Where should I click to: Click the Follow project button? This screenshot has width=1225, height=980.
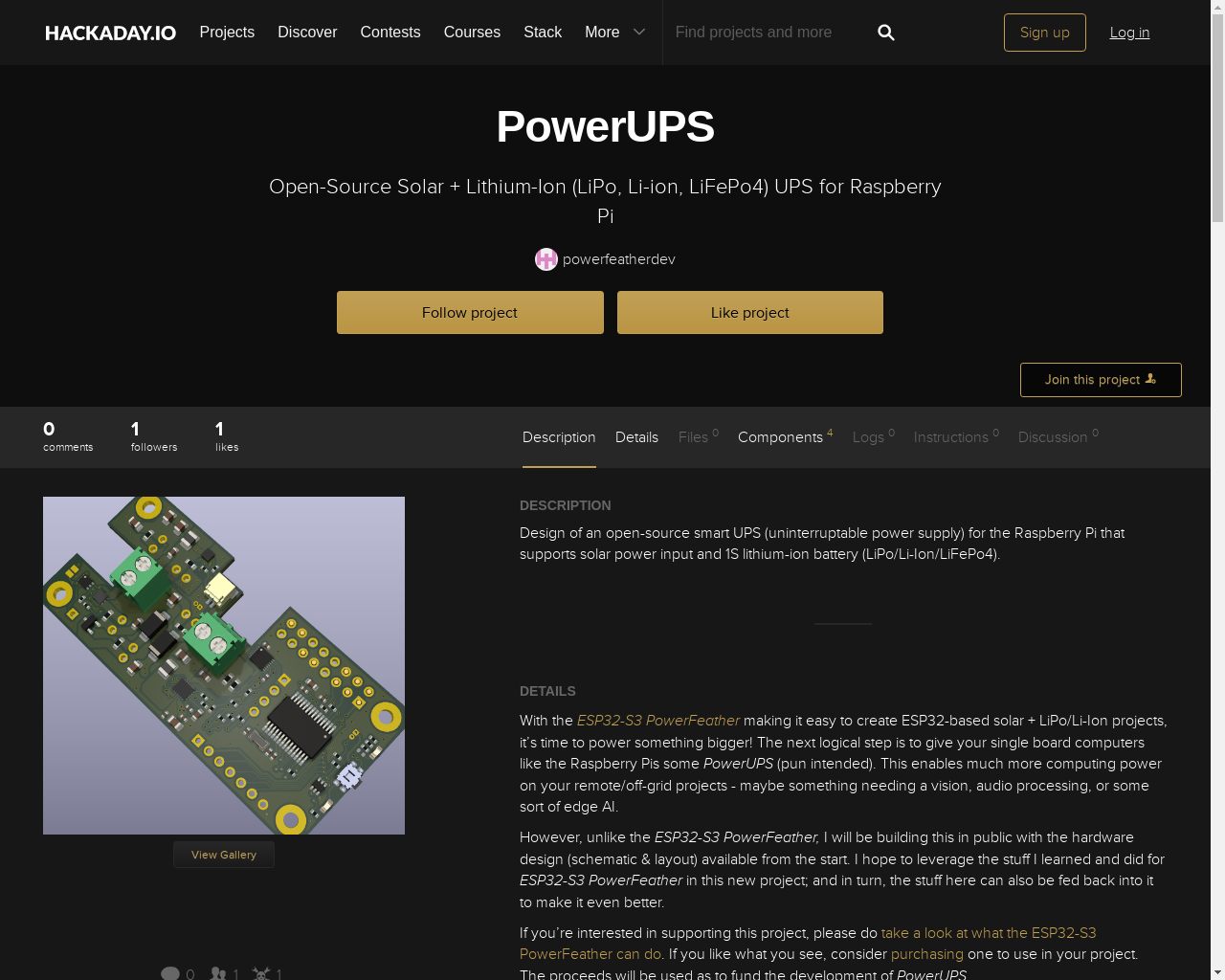(470, 313)
